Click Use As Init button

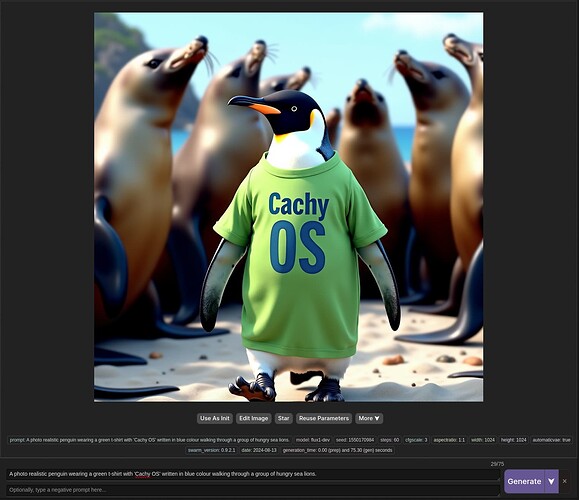coord(215,418)
